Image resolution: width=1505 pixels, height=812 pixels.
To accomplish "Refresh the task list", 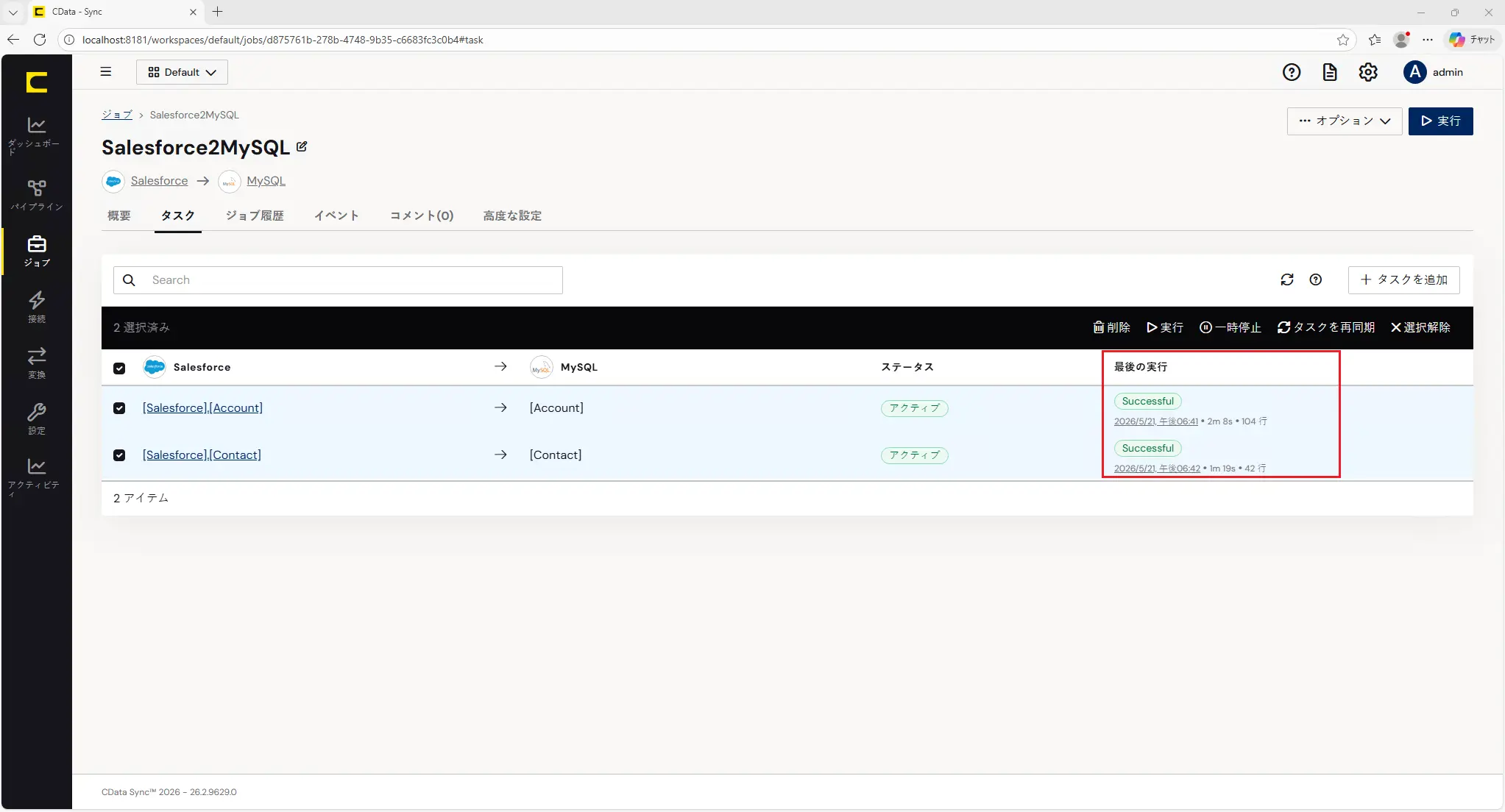I will coord(1287,279).
